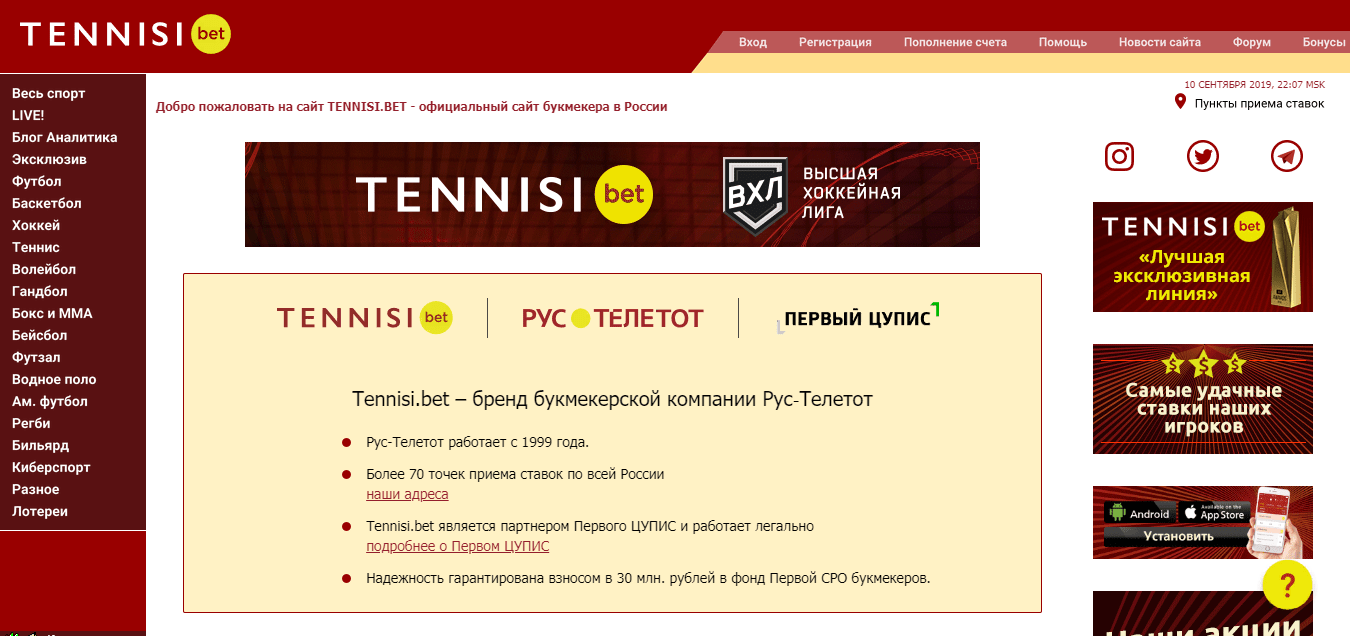
Task: Open Блог Аналитика in the sidebar
Action: (65, 137)
